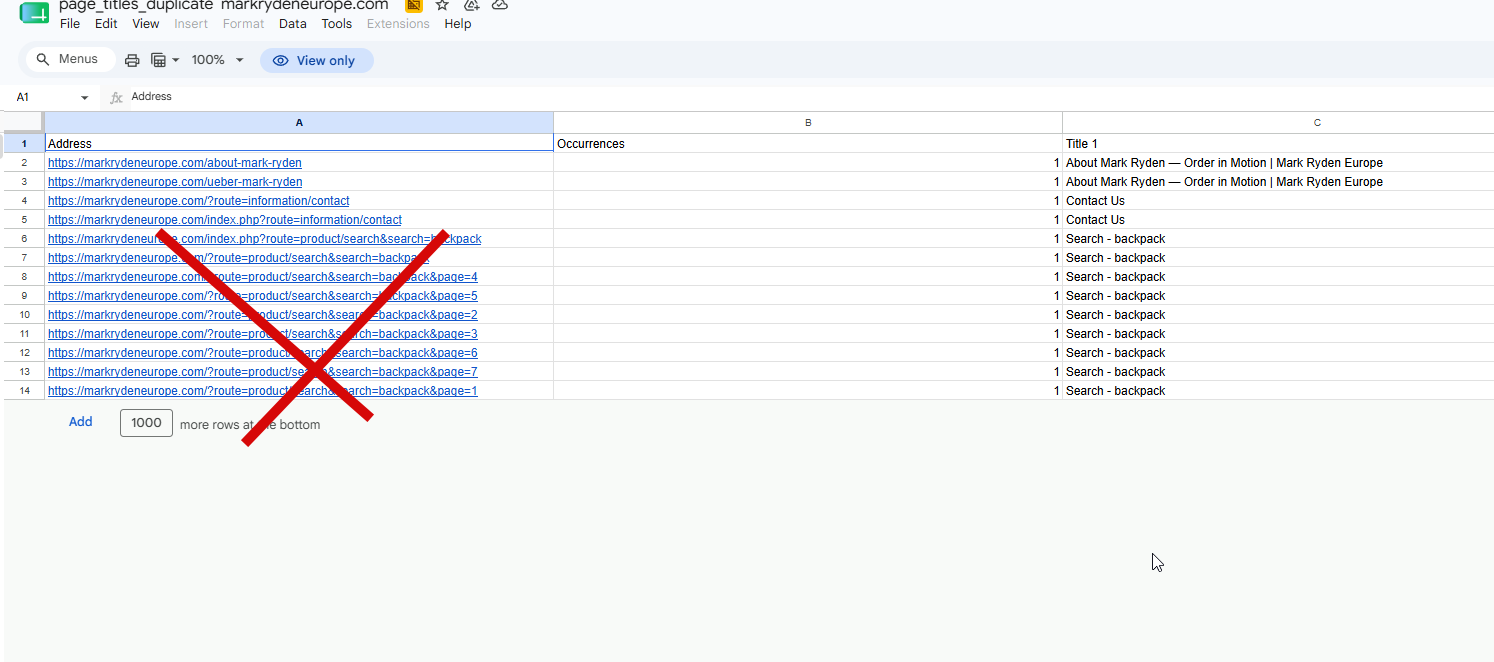Open the backpack&page=4 link
The image size is (1494, 662).
click(x=263, y=277)
